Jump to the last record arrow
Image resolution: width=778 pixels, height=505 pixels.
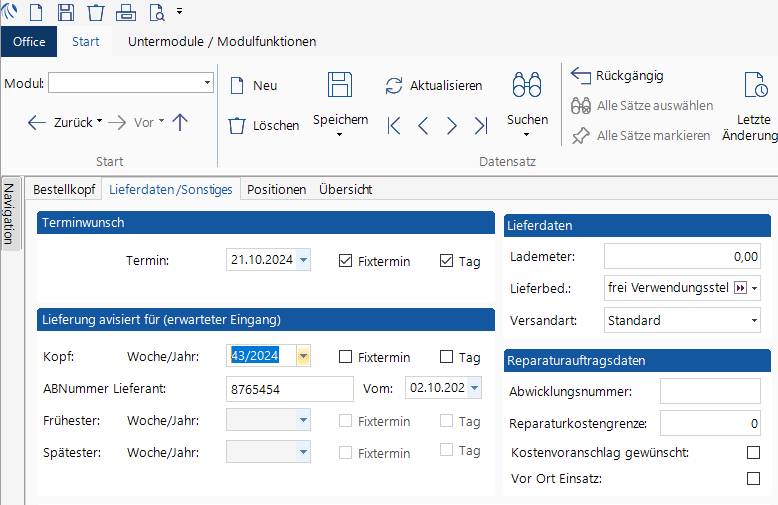coord(481,126)
